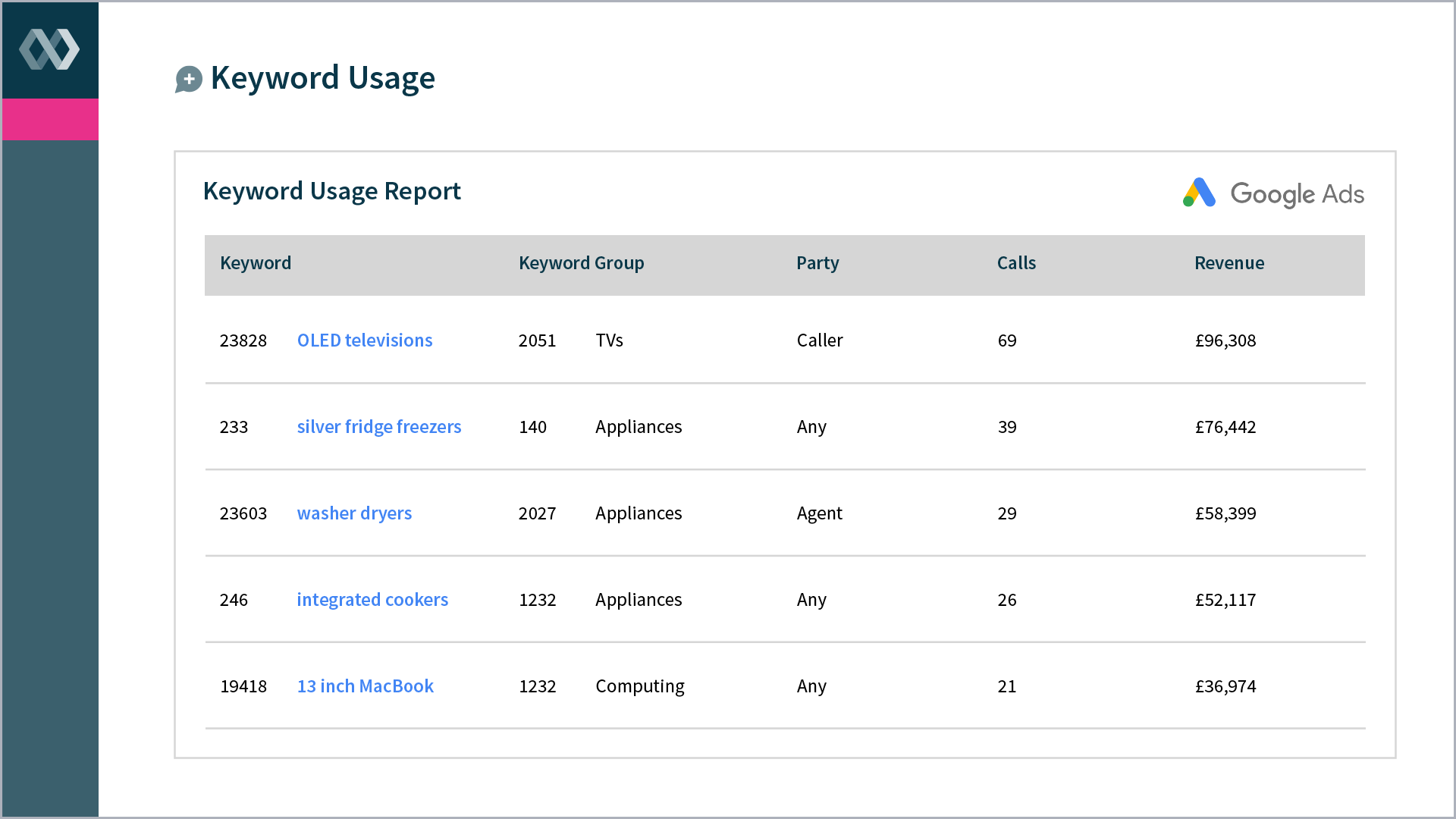Viewport: 1456px width, 819px height.
Task: Click the speech bubble plus icon
Action: coord(189,79)
